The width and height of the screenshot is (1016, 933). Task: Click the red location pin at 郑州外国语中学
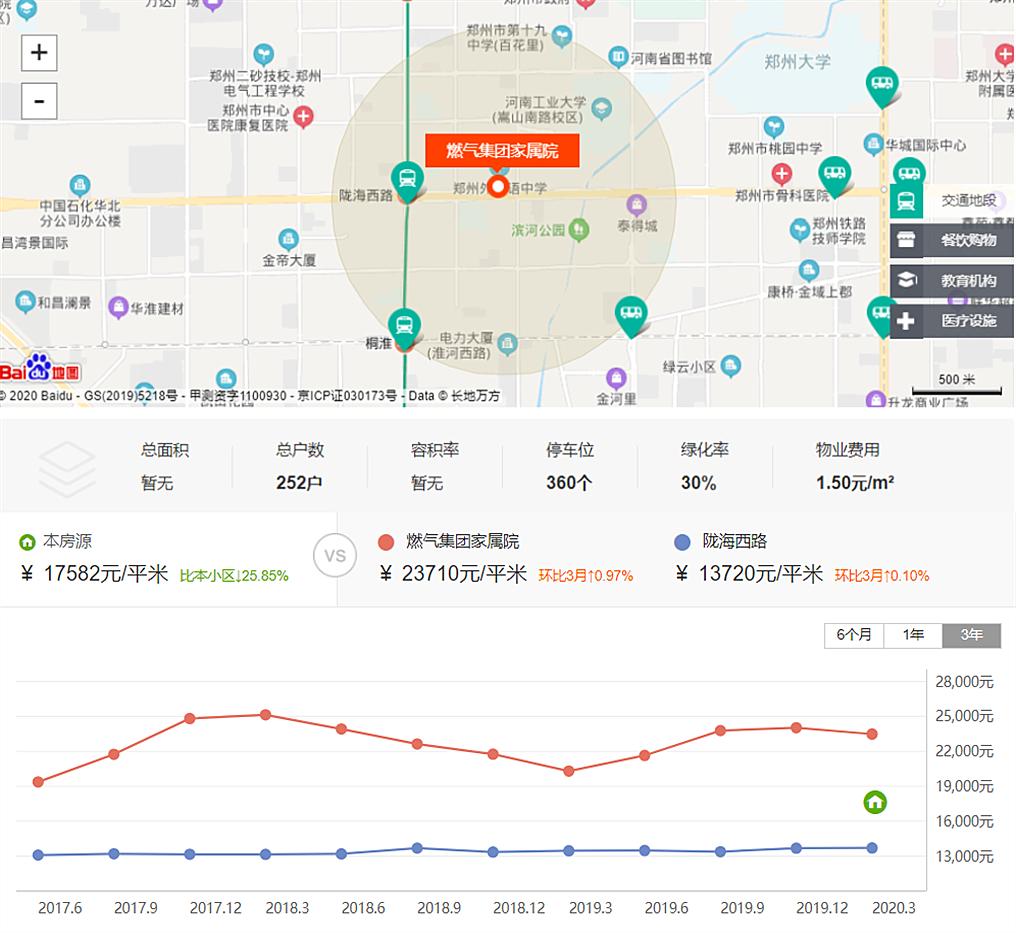pyautogui.click(x=497, y=185)
